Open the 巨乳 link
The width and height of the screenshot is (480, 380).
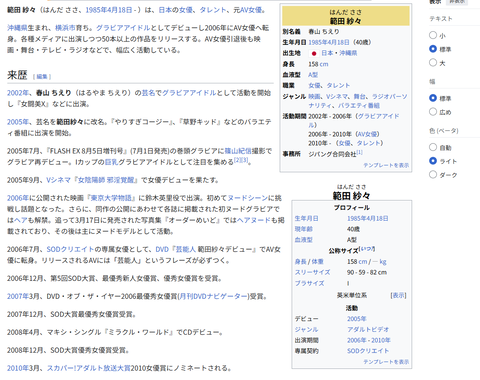111,162
